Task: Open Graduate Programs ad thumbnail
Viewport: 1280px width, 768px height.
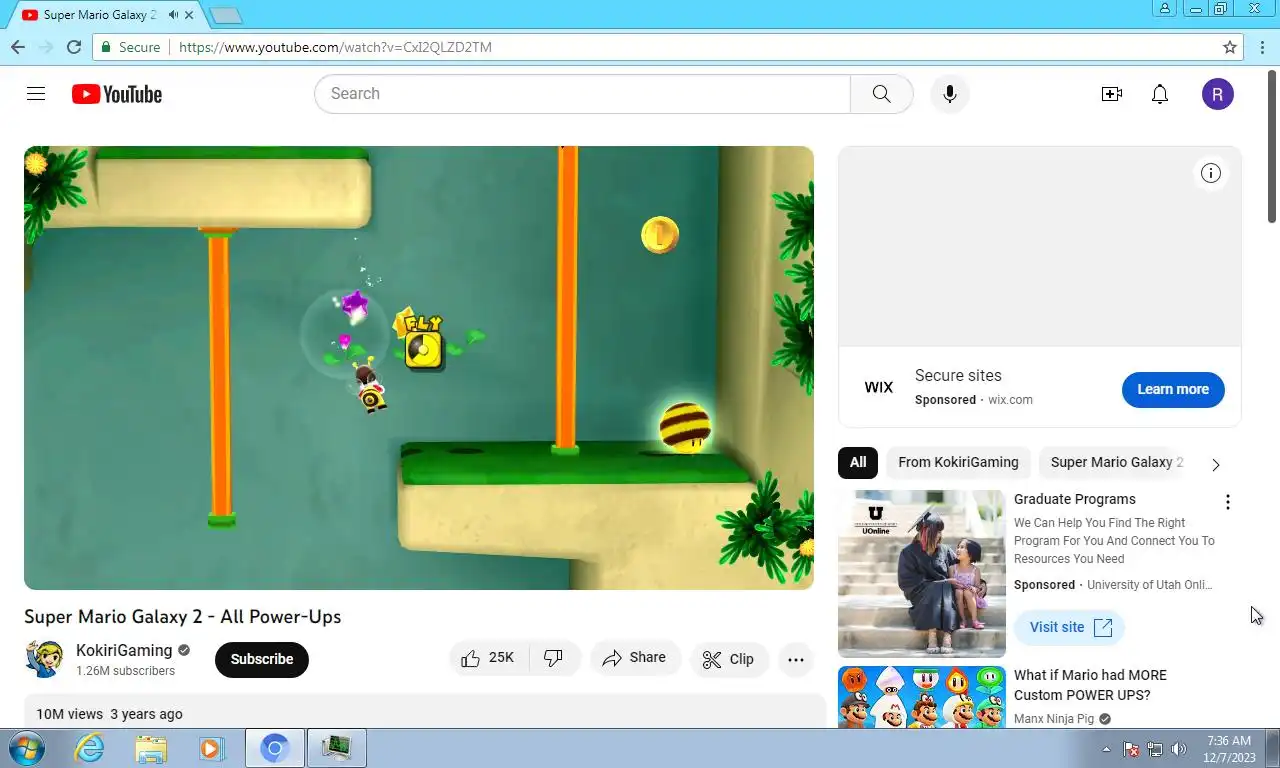Action: tap(922, 574)
